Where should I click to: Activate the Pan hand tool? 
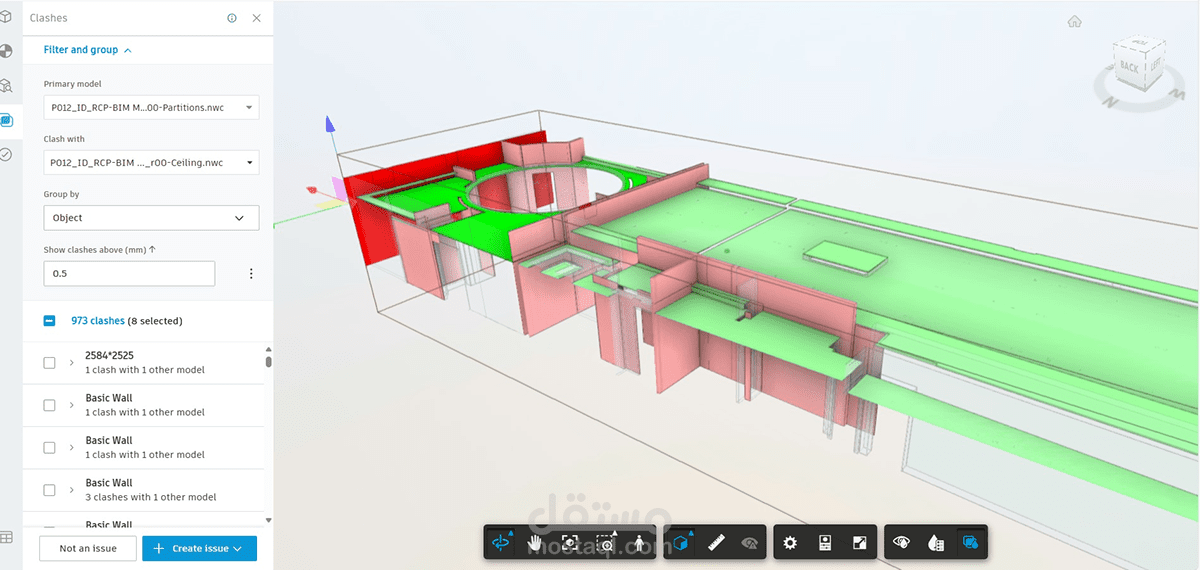pos(535,543)
